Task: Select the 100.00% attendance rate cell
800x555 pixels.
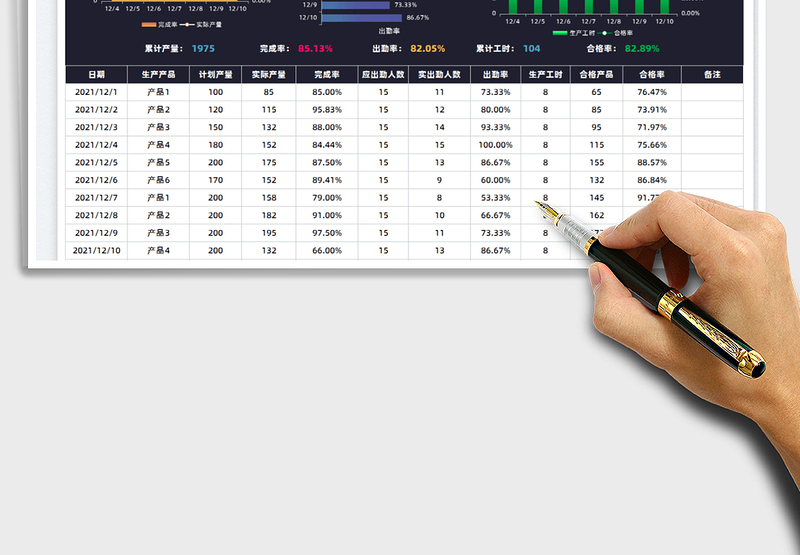Action: pyautogui.click(x=495, y=145)
